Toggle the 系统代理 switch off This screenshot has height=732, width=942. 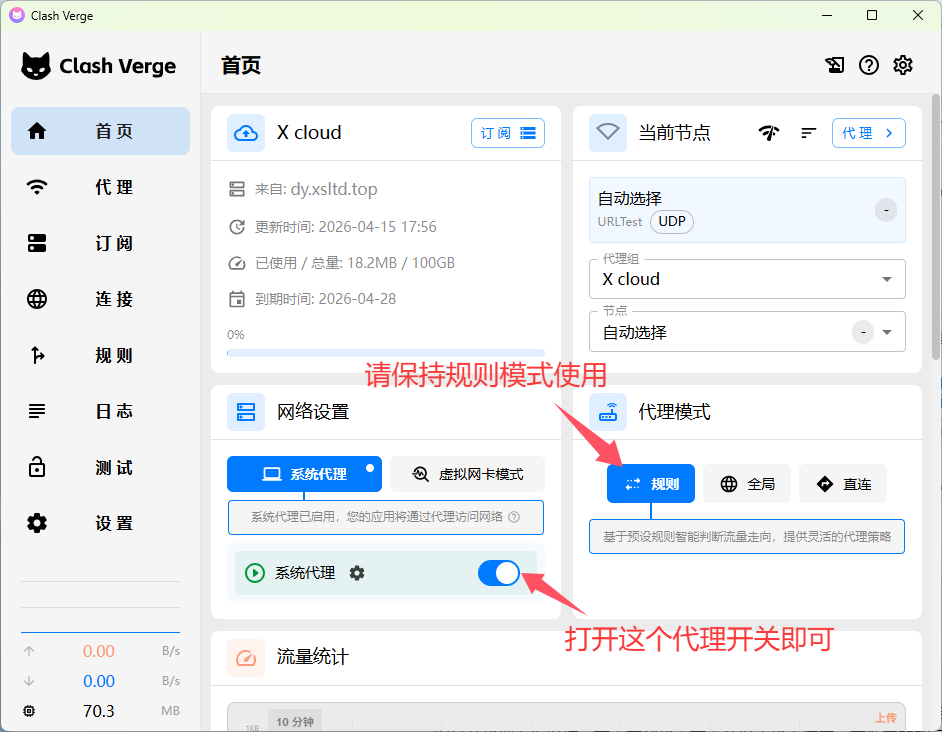[499, 573]
